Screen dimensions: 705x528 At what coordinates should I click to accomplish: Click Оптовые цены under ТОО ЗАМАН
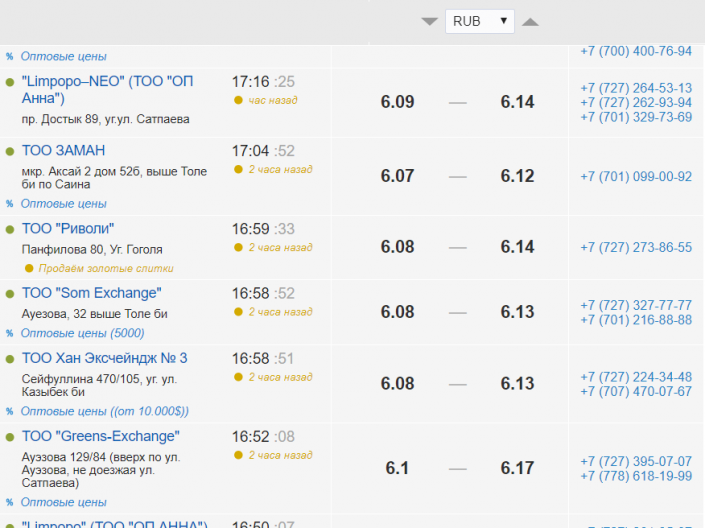click(63, 203)
